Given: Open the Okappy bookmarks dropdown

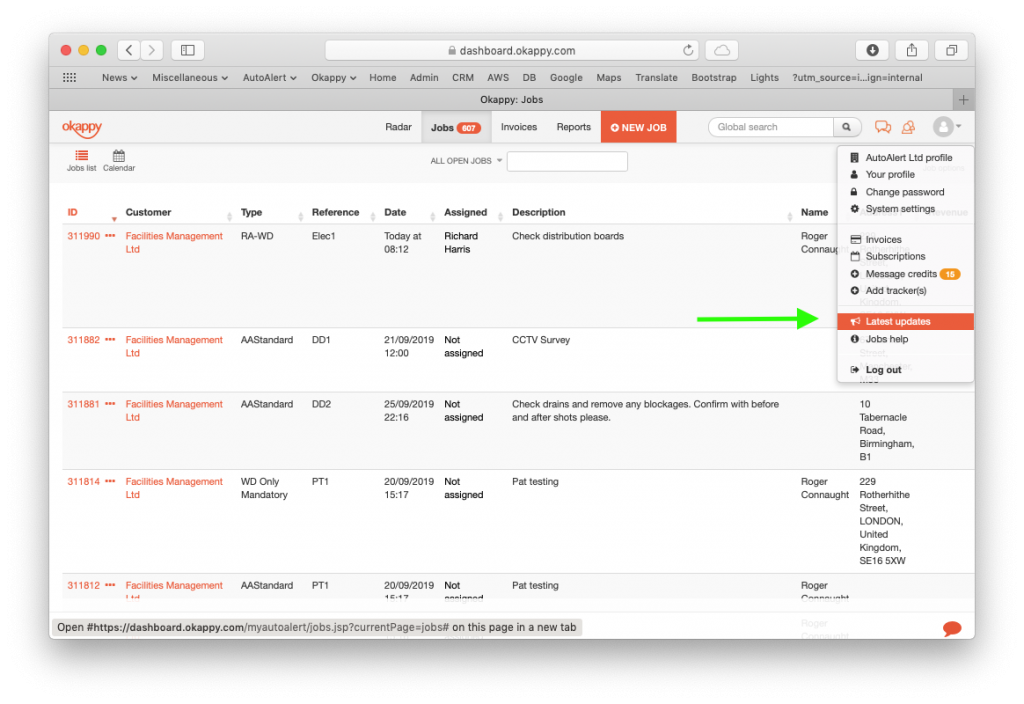Looking at the screenshot, I should (334, 78).
